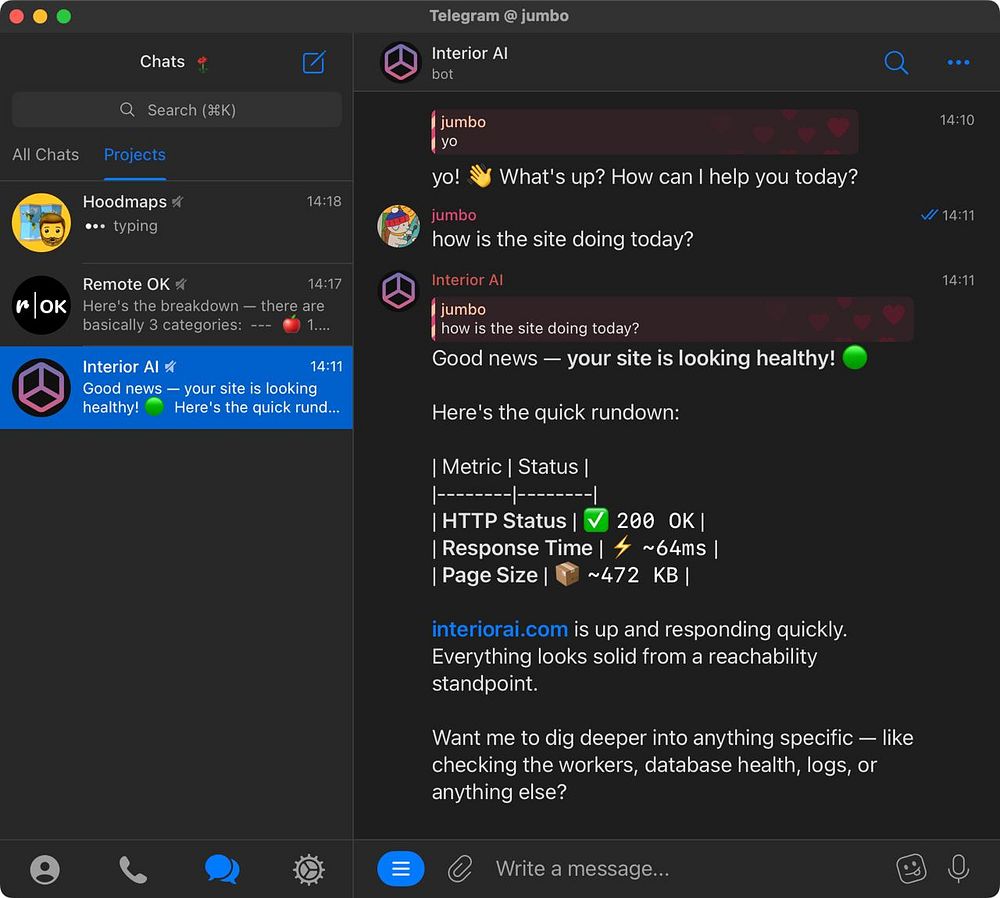
Task: Click the macOS green fullscreen button
Action: [x=64, y=16]
